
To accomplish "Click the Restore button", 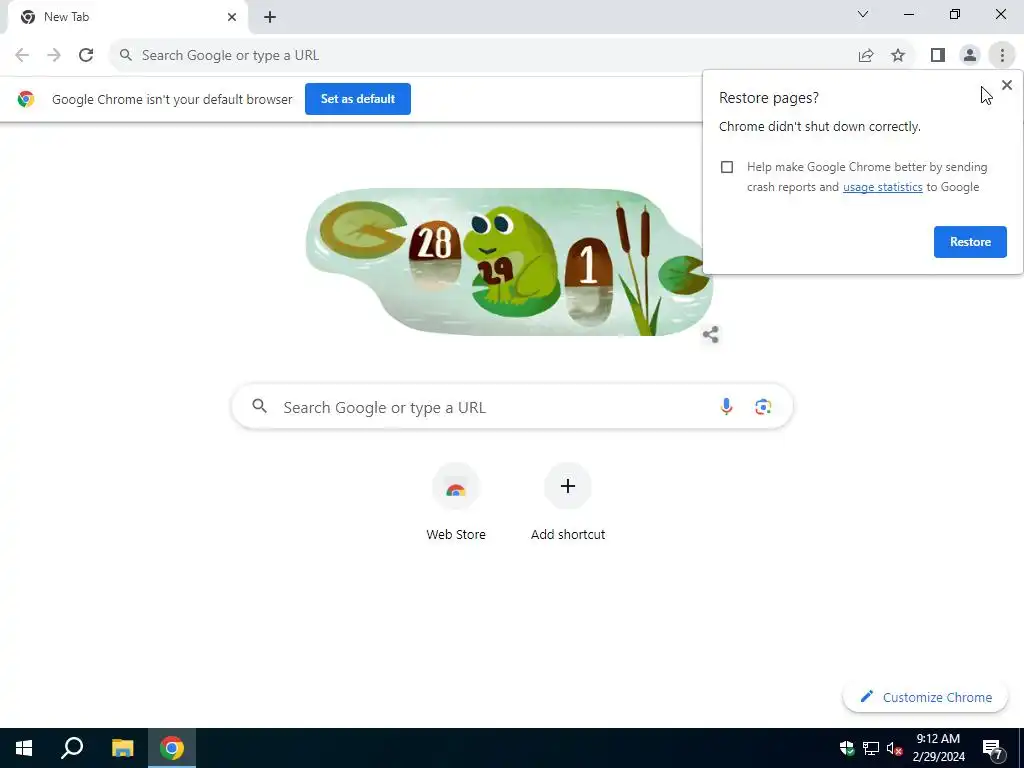I will point(970,242).
